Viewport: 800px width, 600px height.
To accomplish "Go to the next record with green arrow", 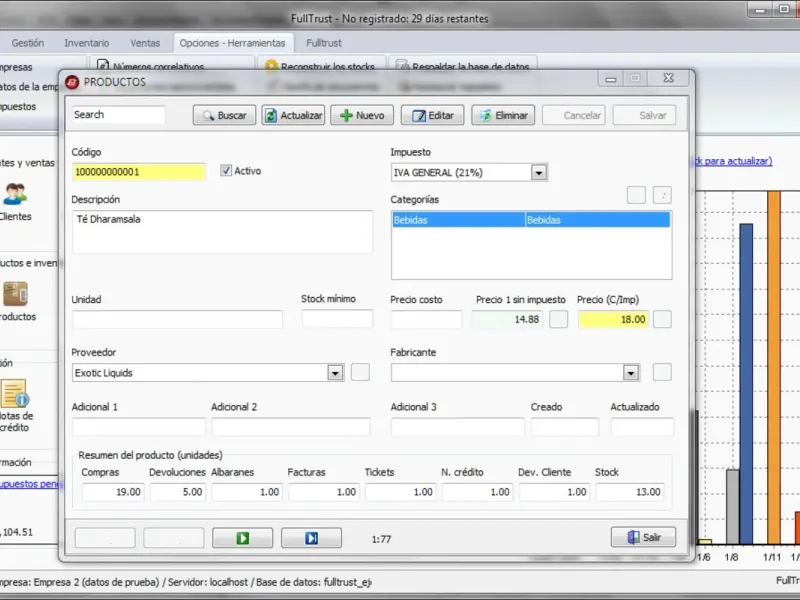I will point(242,538).
